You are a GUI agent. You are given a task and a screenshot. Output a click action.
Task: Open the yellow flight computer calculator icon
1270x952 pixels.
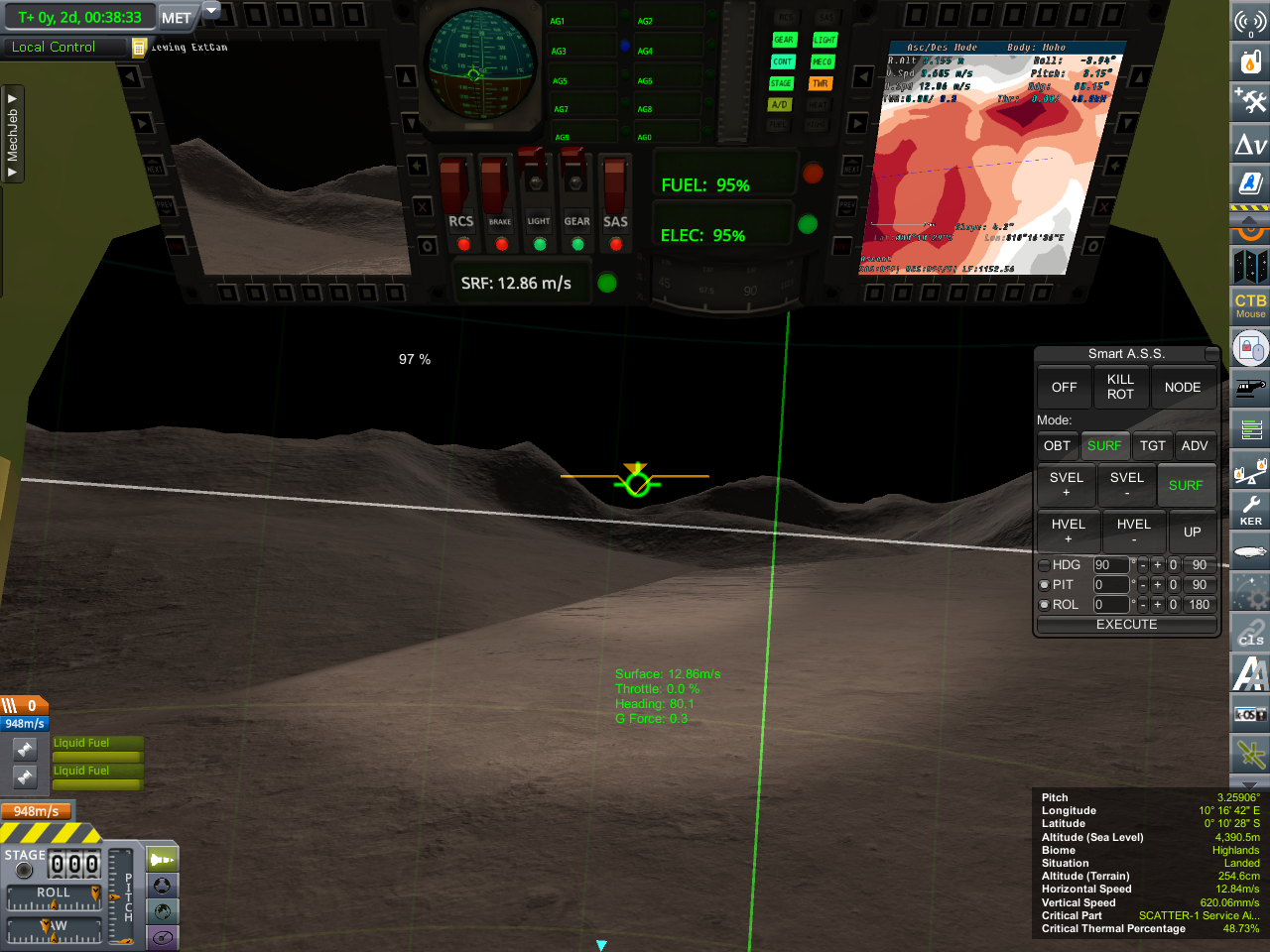coord(140,47)
